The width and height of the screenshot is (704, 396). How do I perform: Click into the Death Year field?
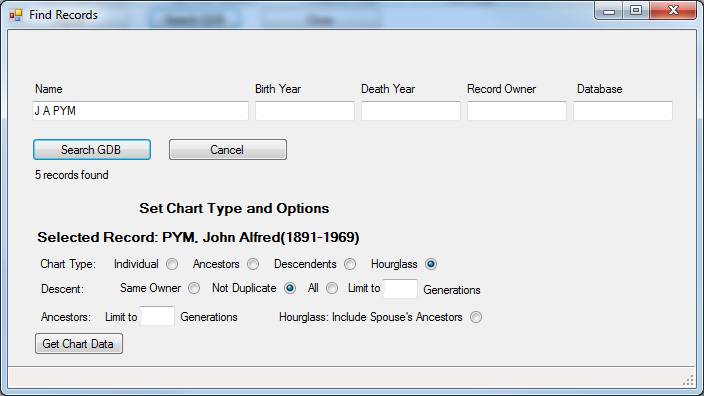(x=411, y=111)
